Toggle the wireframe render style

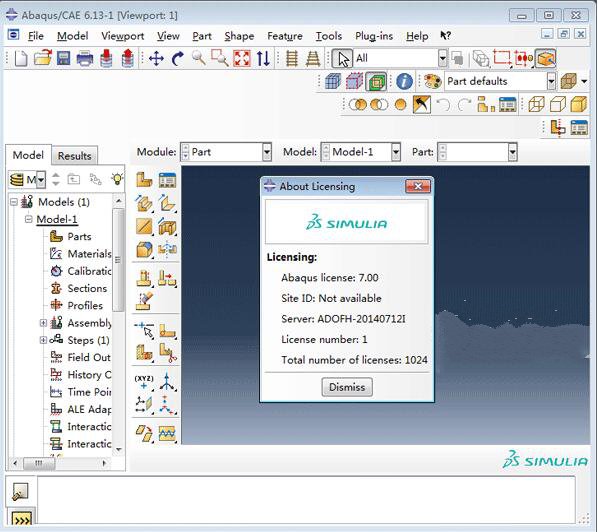536,104
